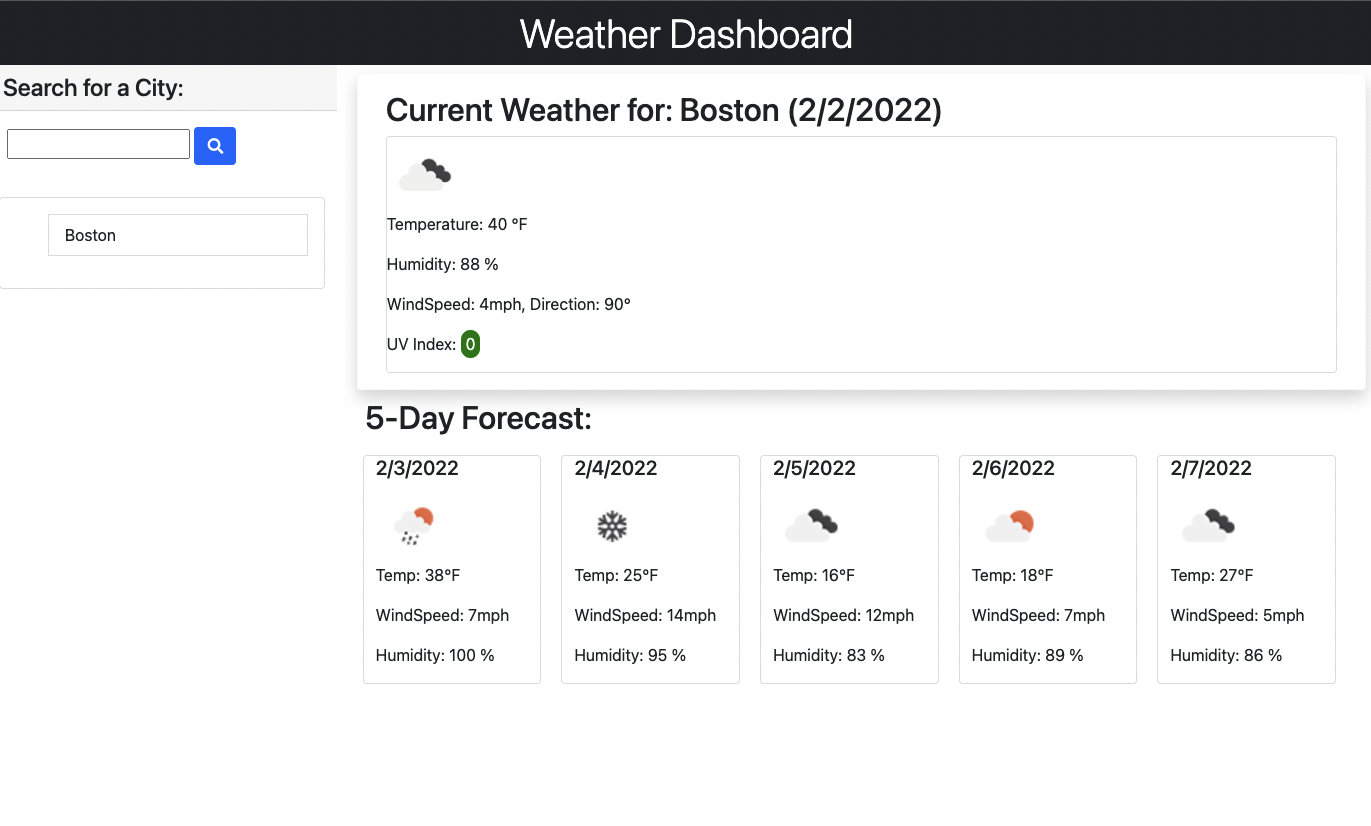This screenshot has height=826, width=1371.
Task: Open the 2/6/2022 forecast card
Action: [x=1047, y=568]
